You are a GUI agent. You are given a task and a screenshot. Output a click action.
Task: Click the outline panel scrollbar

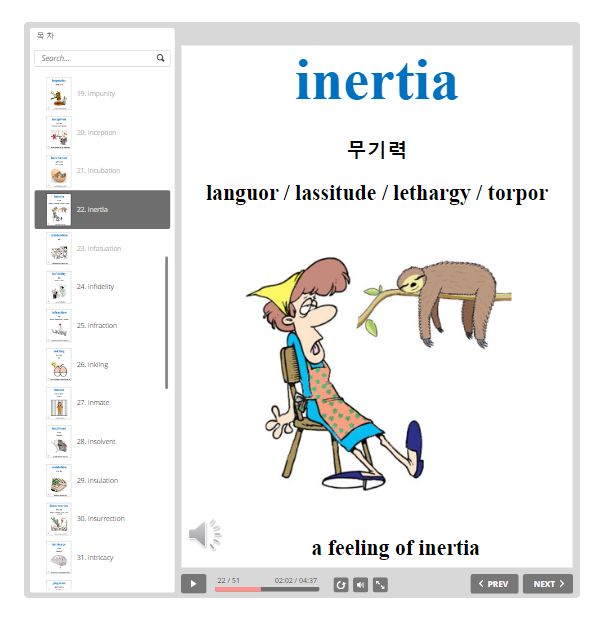pos(166,322)
